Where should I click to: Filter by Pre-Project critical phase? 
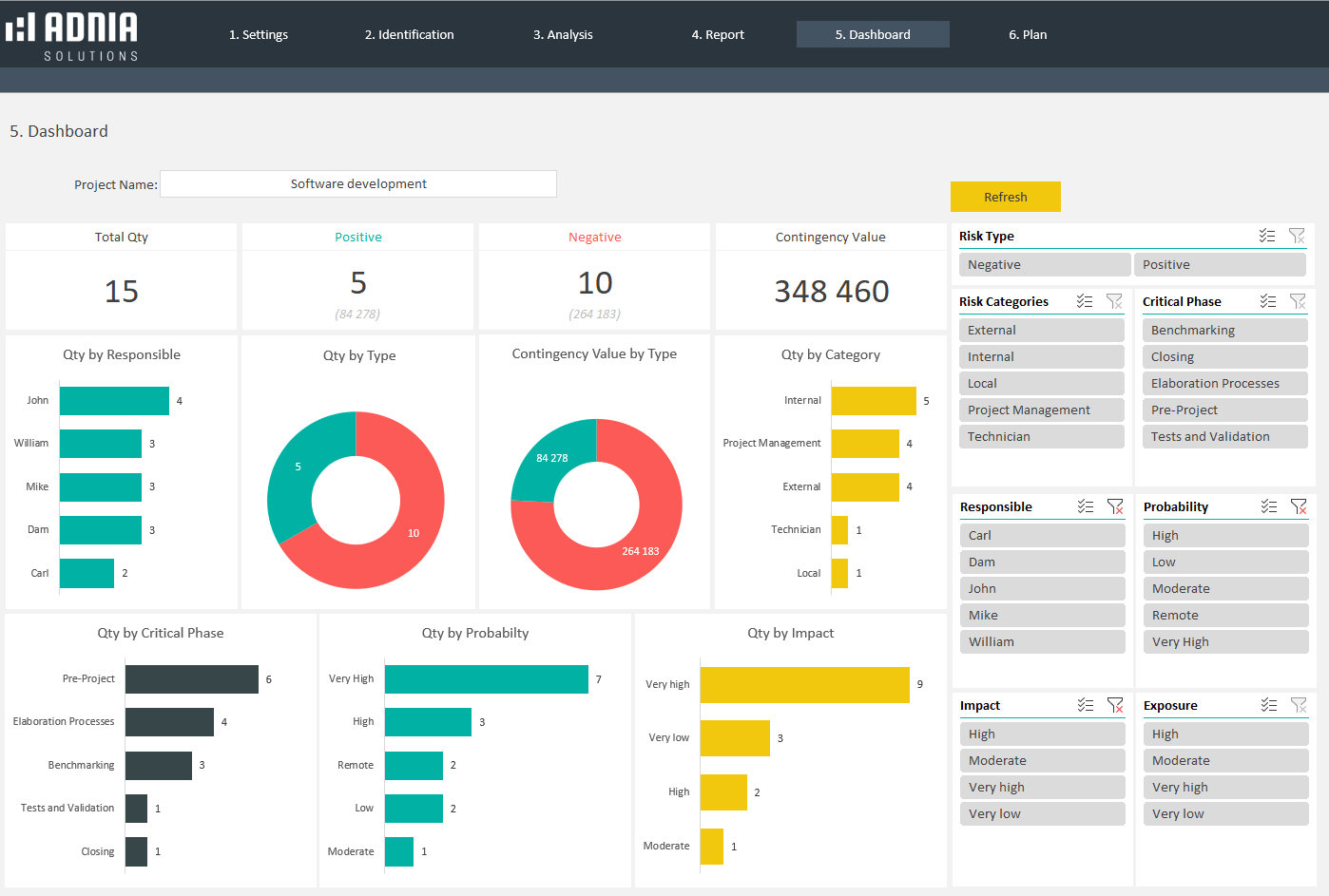1224,410
